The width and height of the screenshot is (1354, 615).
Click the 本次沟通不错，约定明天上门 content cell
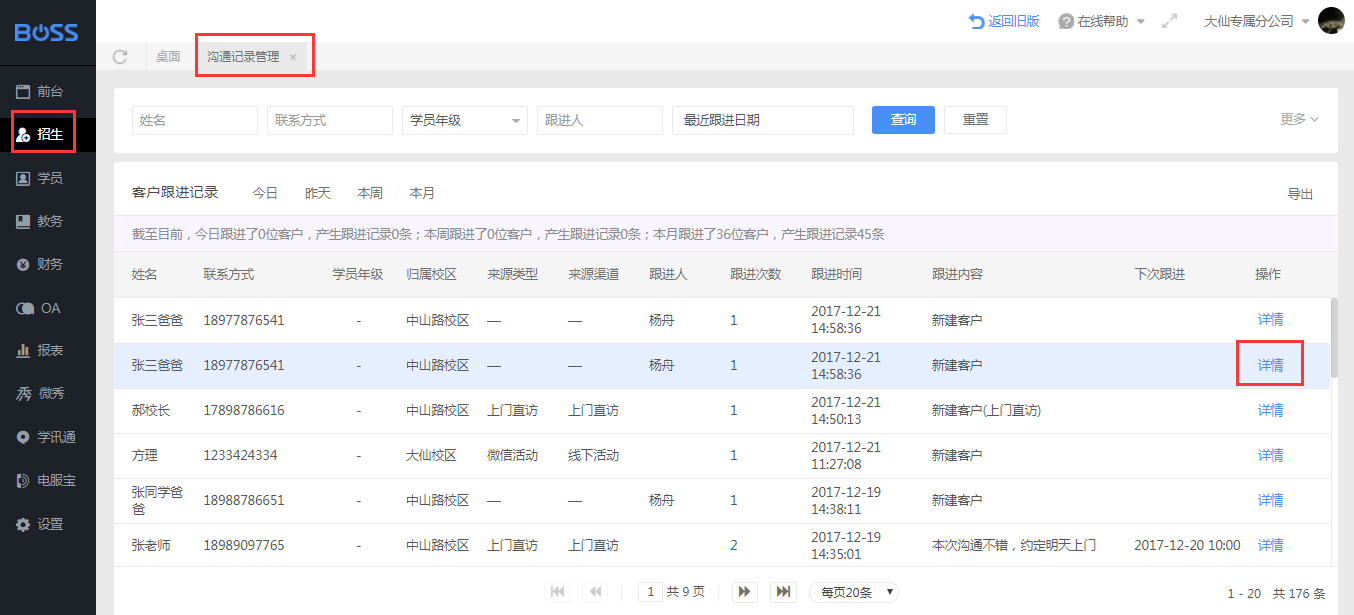click(1014, 545)
